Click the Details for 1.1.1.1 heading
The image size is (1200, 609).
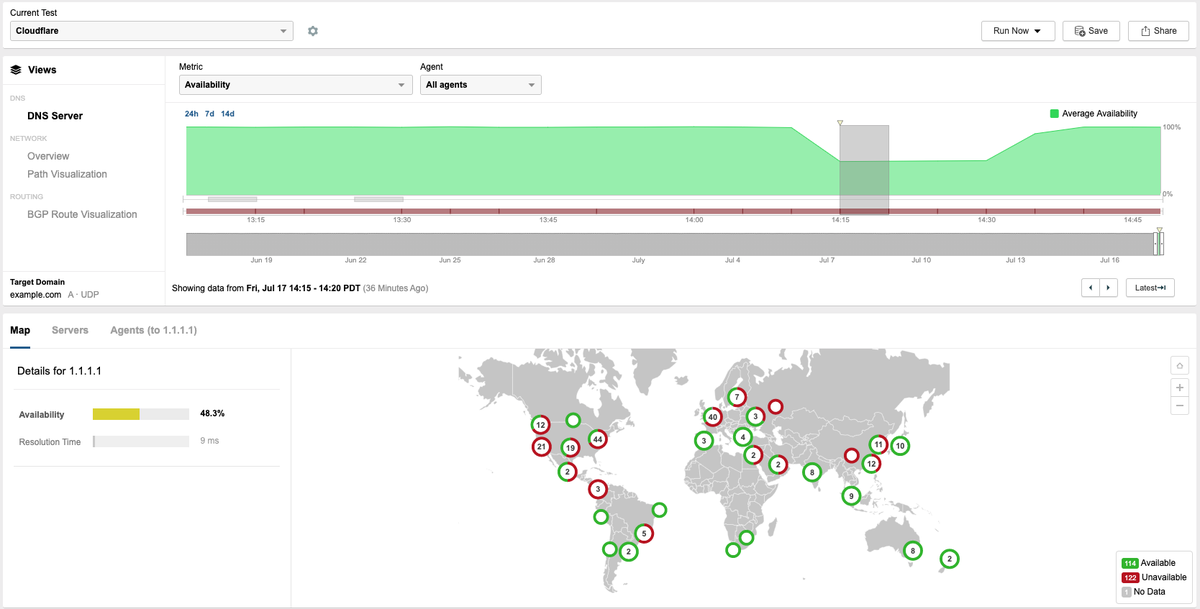pyautogui.click(x=59, y=371)
